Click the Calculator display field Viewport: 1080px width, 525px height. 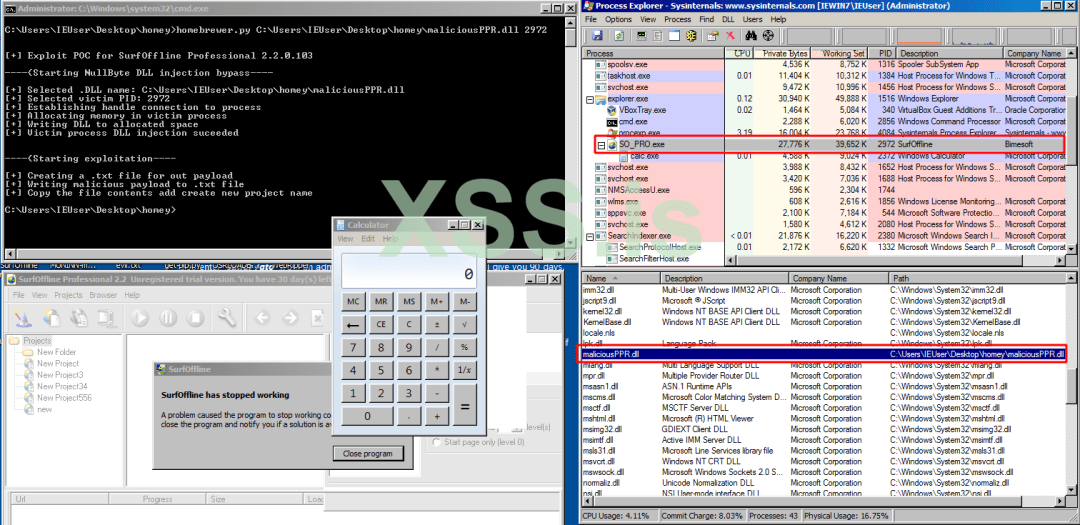click(408, 271)
